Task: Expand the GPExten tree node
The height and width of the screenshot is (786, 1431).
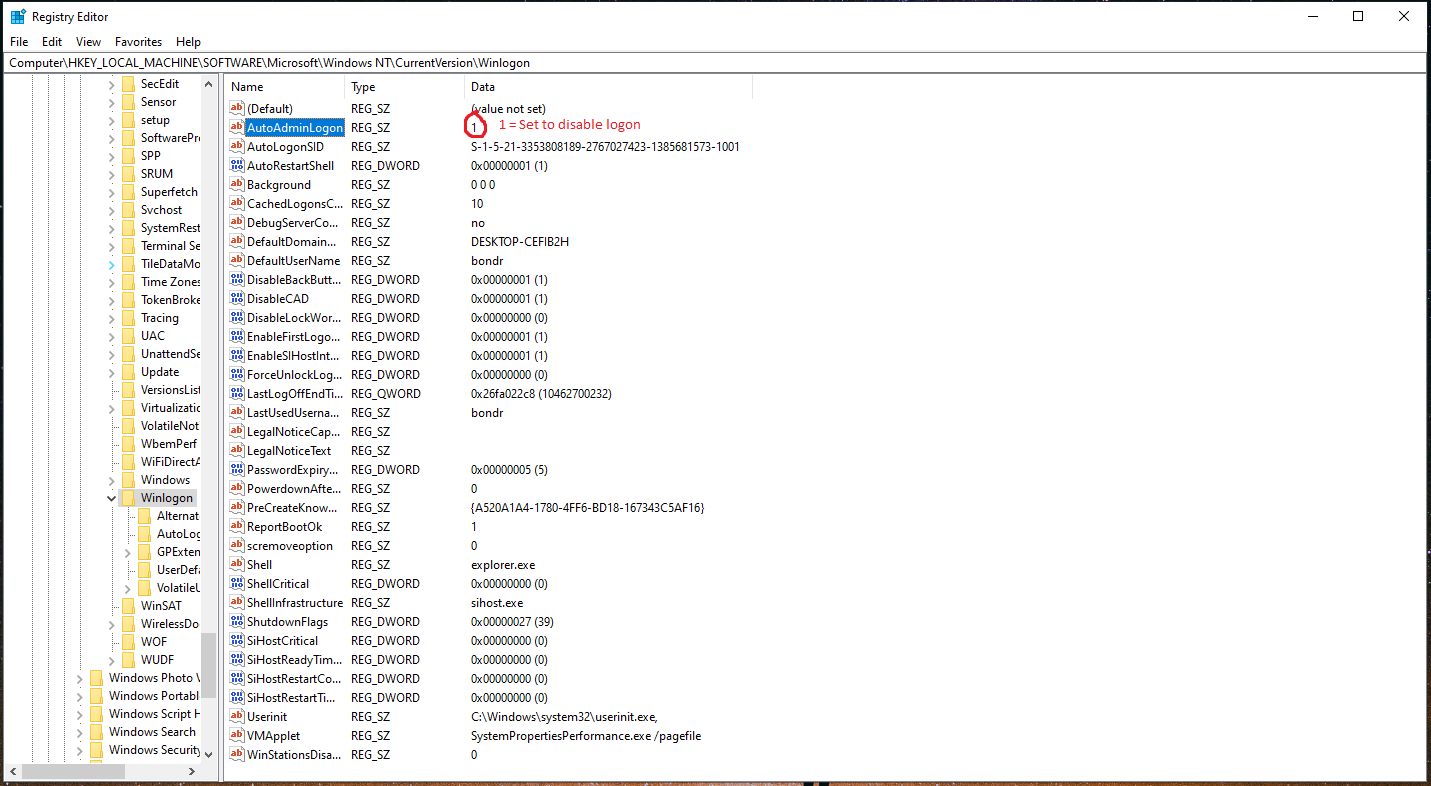Action: point(126,551)
